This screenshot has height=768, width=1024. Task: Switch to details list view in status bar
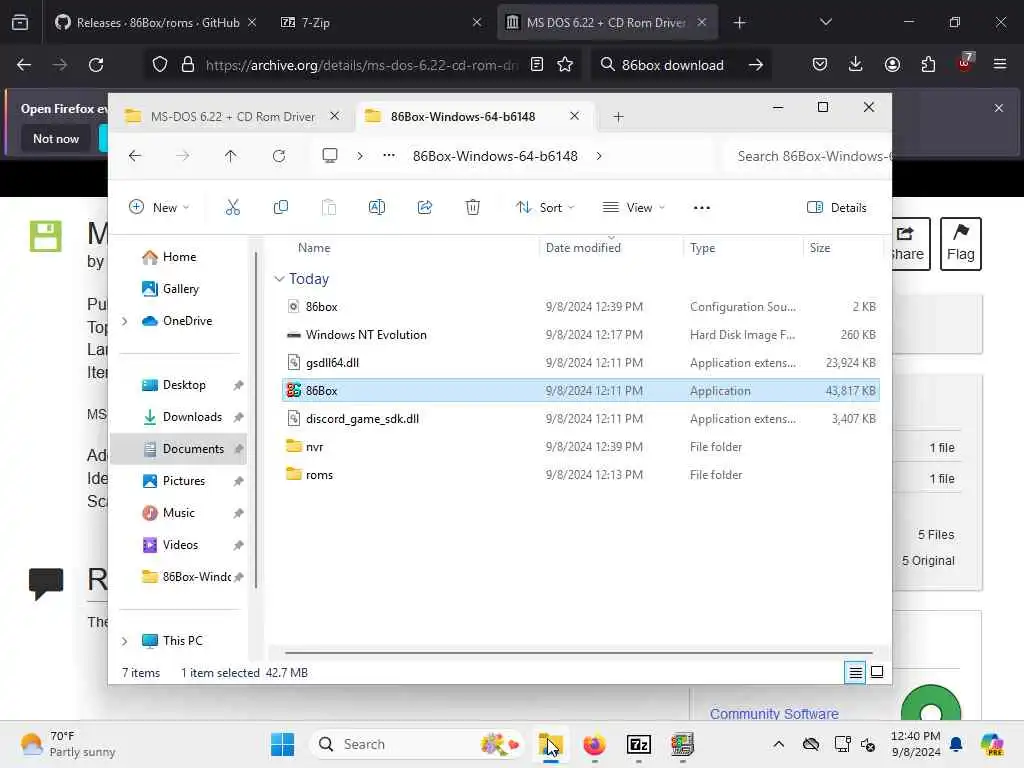856,672
